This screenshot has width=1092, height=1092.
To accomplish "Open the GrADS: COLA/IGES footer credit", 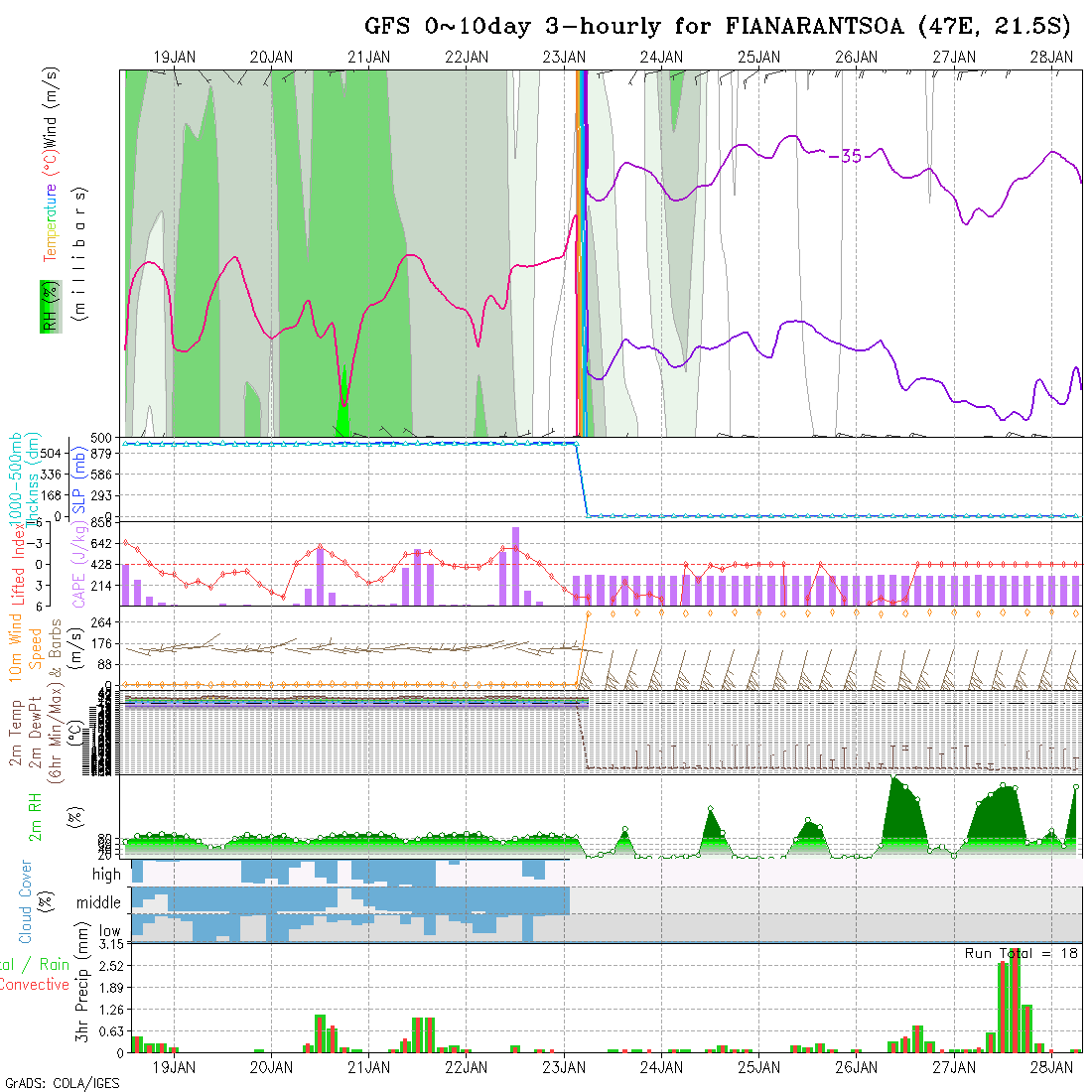I will pyautogui.click(x=62, y=1083).
